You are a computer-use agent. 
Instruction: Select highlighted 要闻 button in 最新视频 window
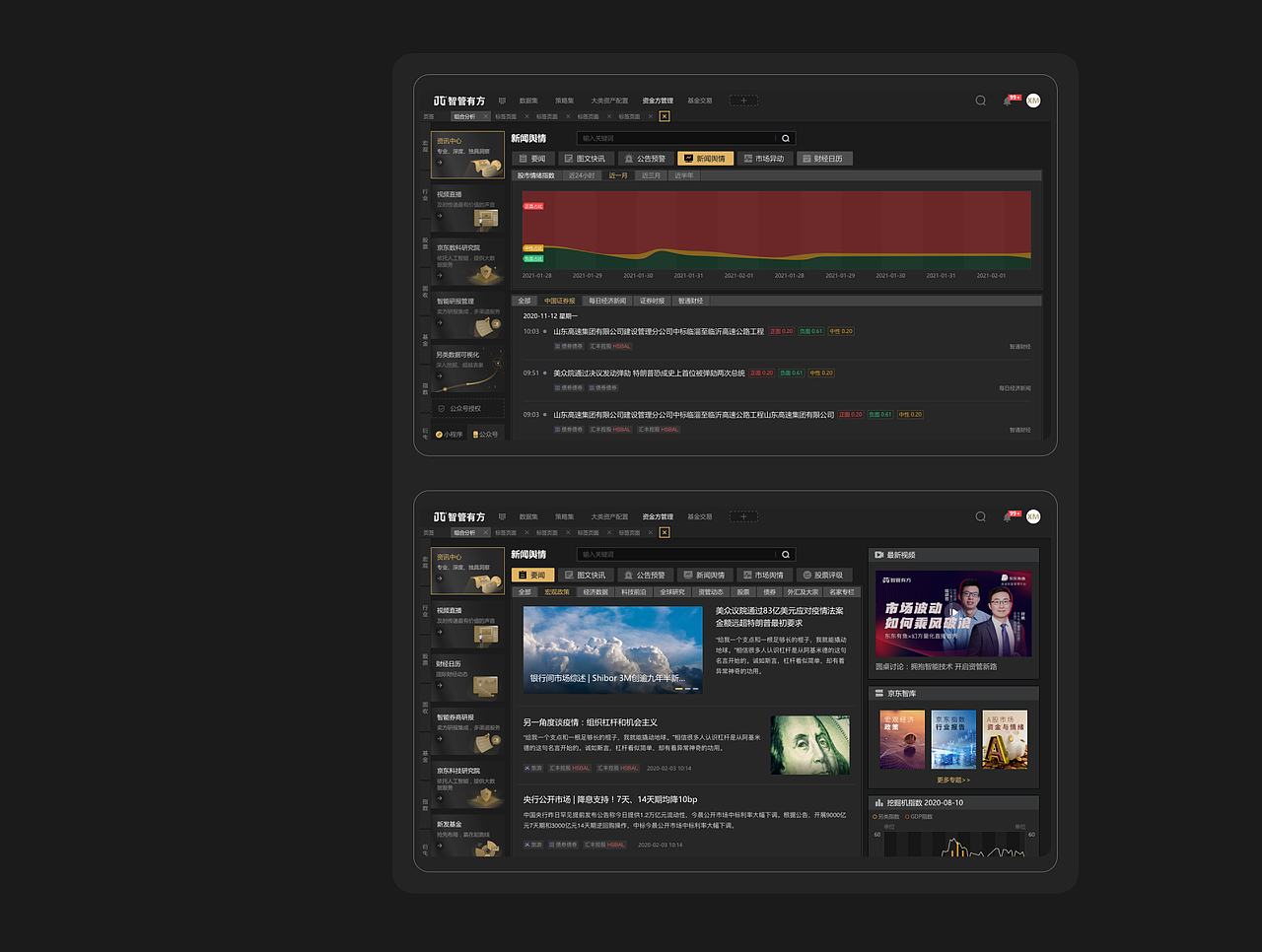(x=532, y=575)
